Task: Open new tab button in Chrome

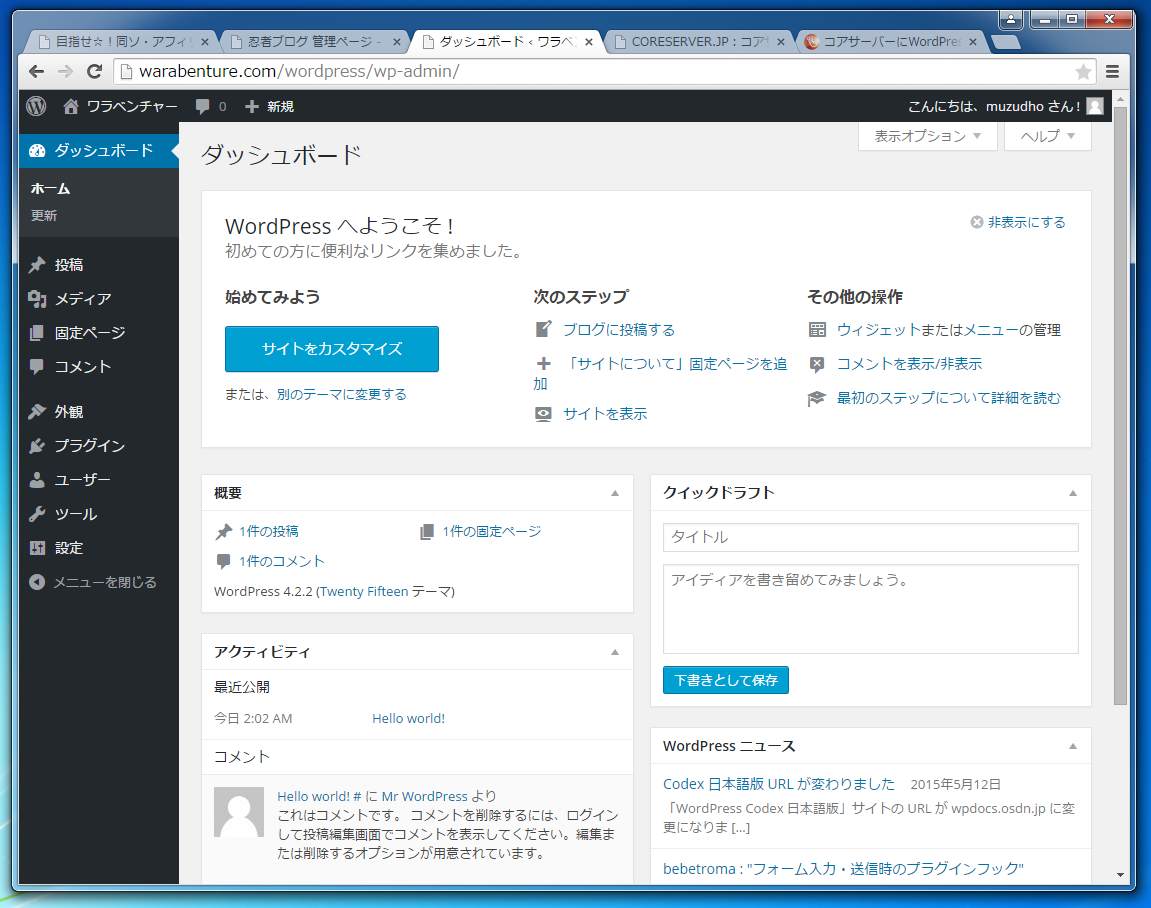Action: [1006, 42]
